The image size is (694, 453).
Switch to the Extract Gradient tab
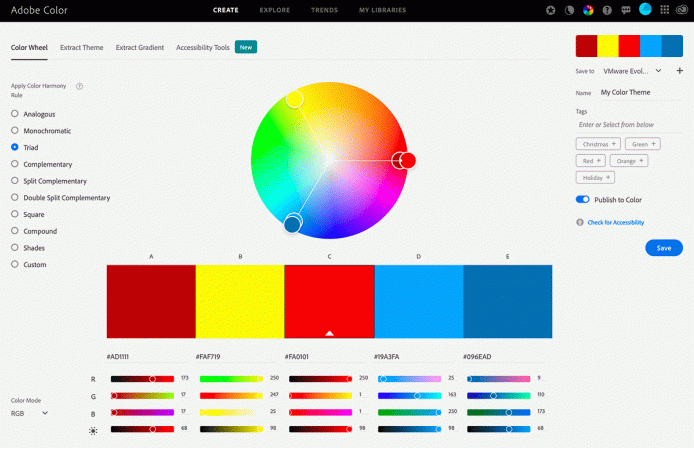(140, 47)
